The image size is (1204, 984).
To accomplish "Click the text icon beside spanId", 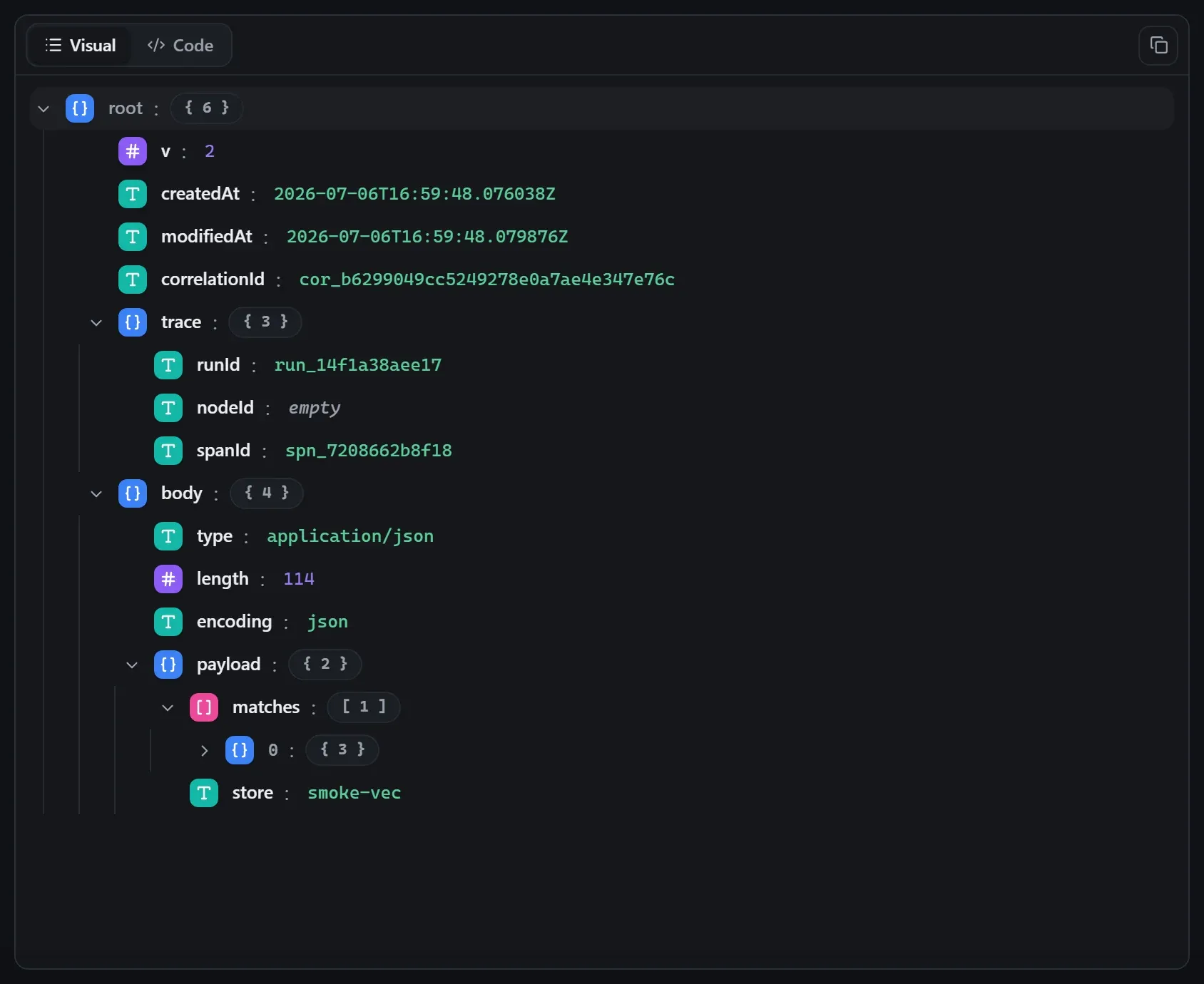I will click(168, 451).
